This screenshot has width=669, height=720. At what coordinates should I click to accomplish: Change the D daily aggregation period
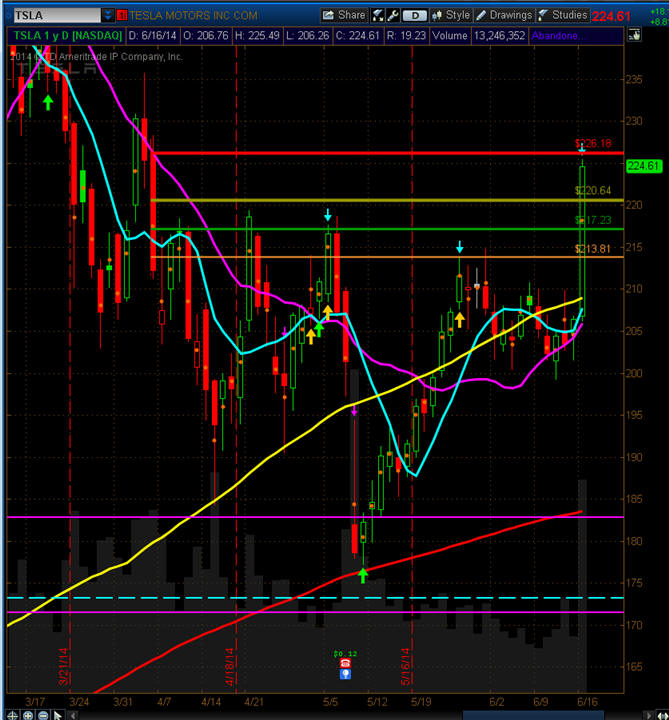[x=415, y=16]
